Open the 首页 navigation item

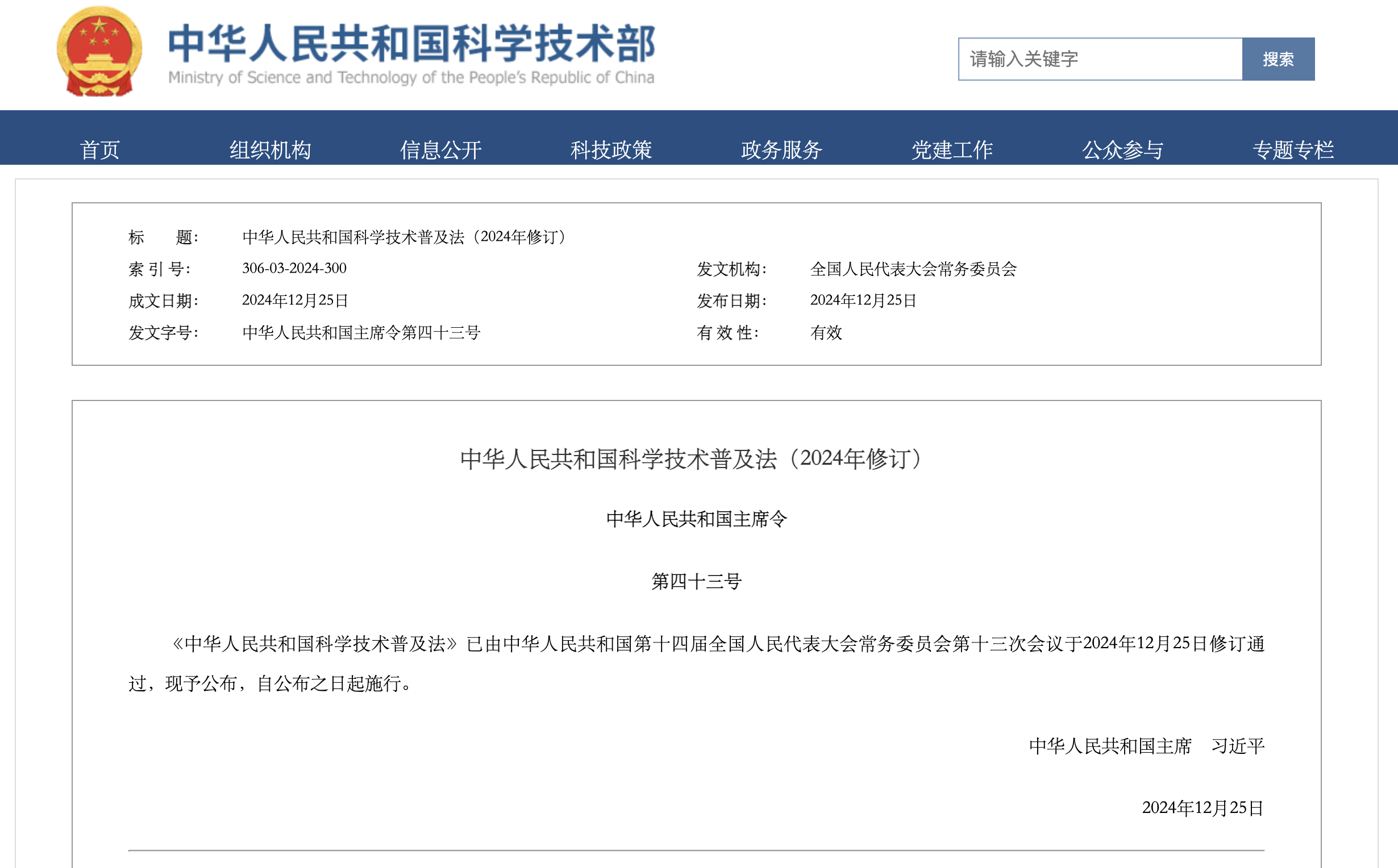[101, 151]
